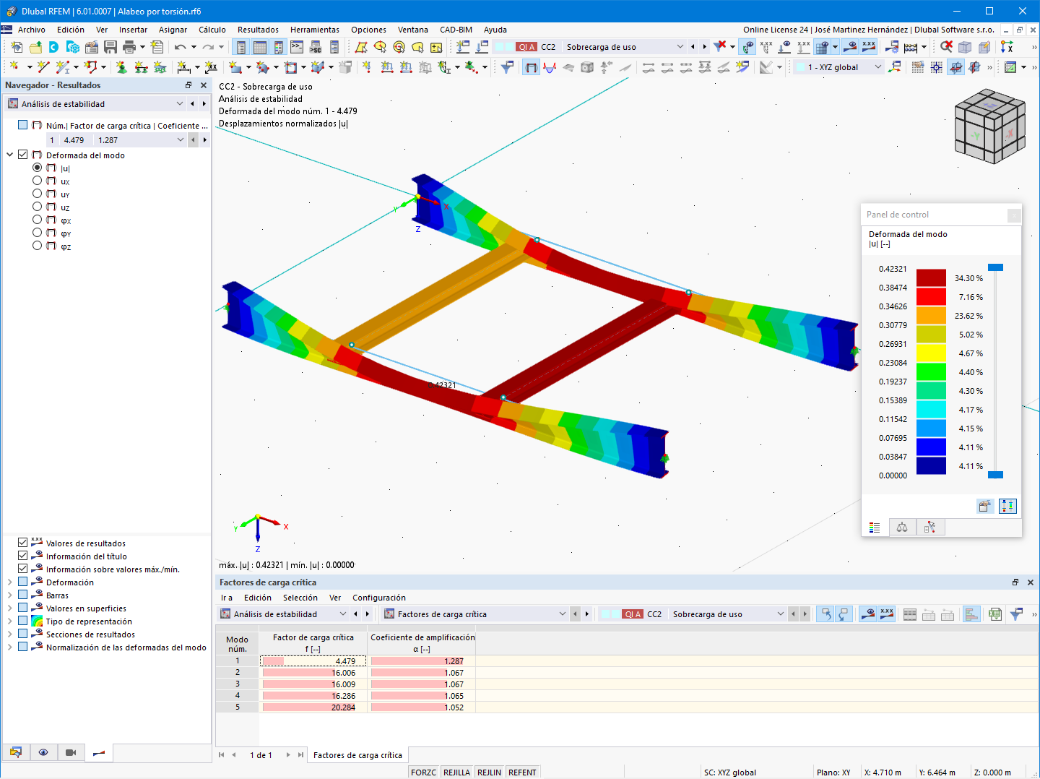Click the upper legend range slider handle
Viewport: 1040px width, 779px height.
click(995, 267)
